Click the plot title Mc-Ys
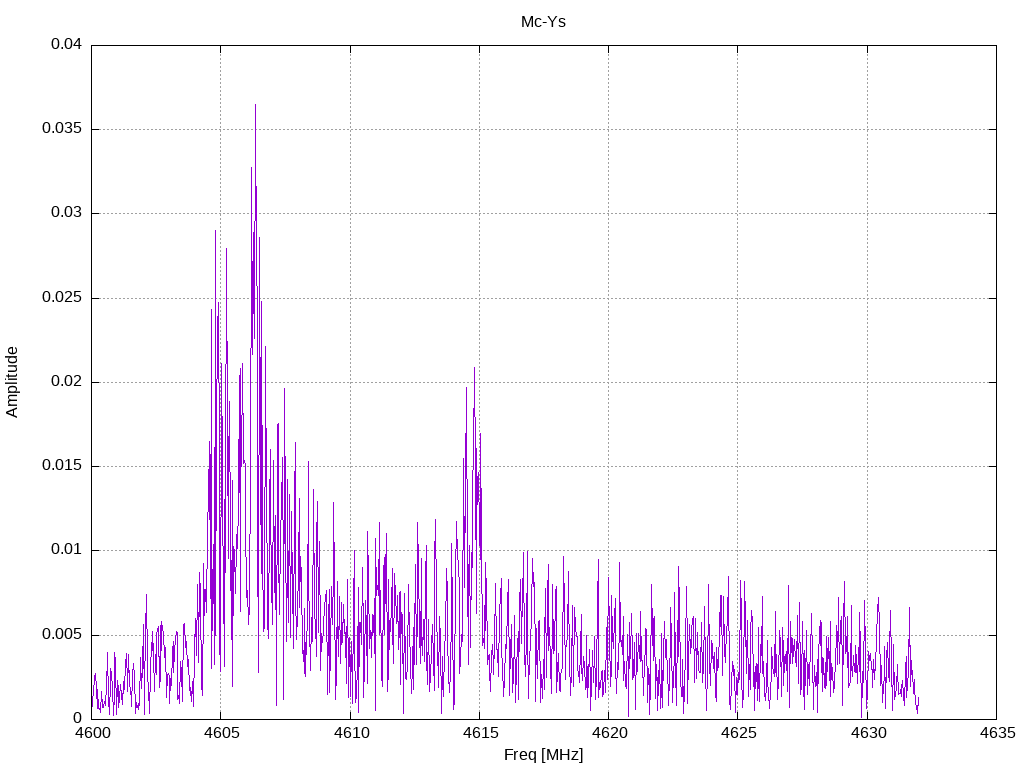Image resolution: width=1024 pixels, height=768 pixels. 543,21
